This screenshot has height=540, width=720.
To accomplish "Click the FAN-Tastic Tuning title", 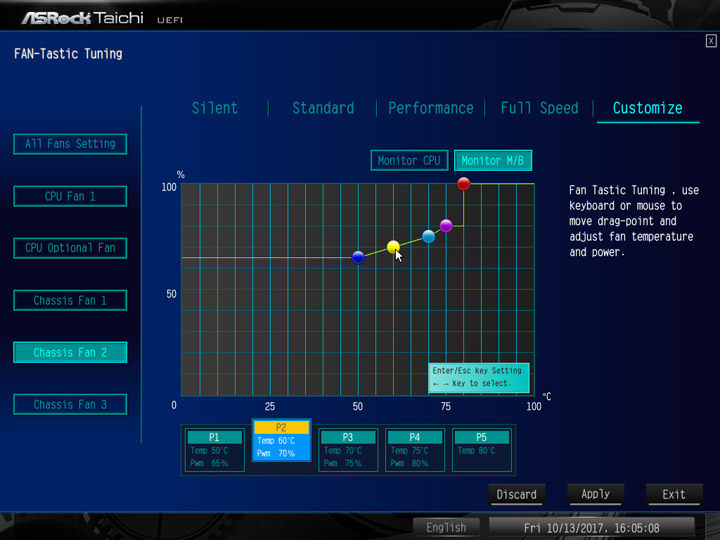I will point(68,54).
